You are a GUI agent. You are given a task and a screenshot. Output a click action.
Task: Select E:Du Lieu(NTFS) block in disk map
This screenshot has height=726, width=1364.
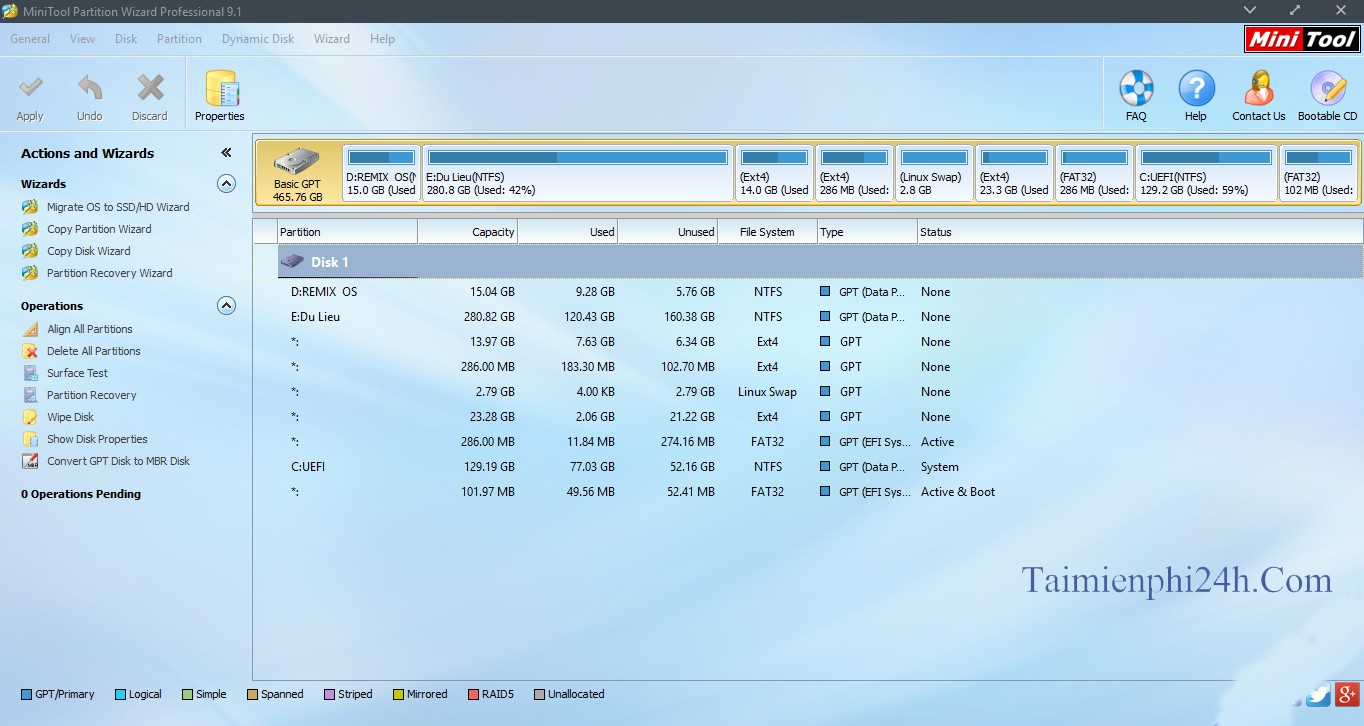(578, 173)
